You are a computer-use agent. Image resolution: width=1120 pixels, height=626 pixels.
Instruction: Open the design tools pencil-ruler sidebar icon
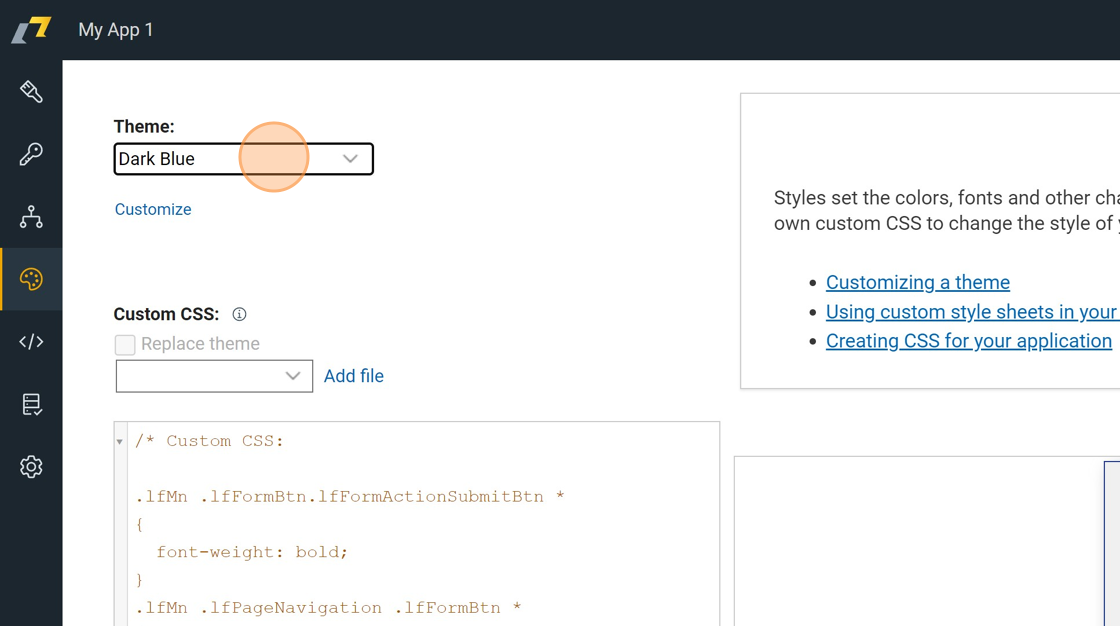pos(31,92)
